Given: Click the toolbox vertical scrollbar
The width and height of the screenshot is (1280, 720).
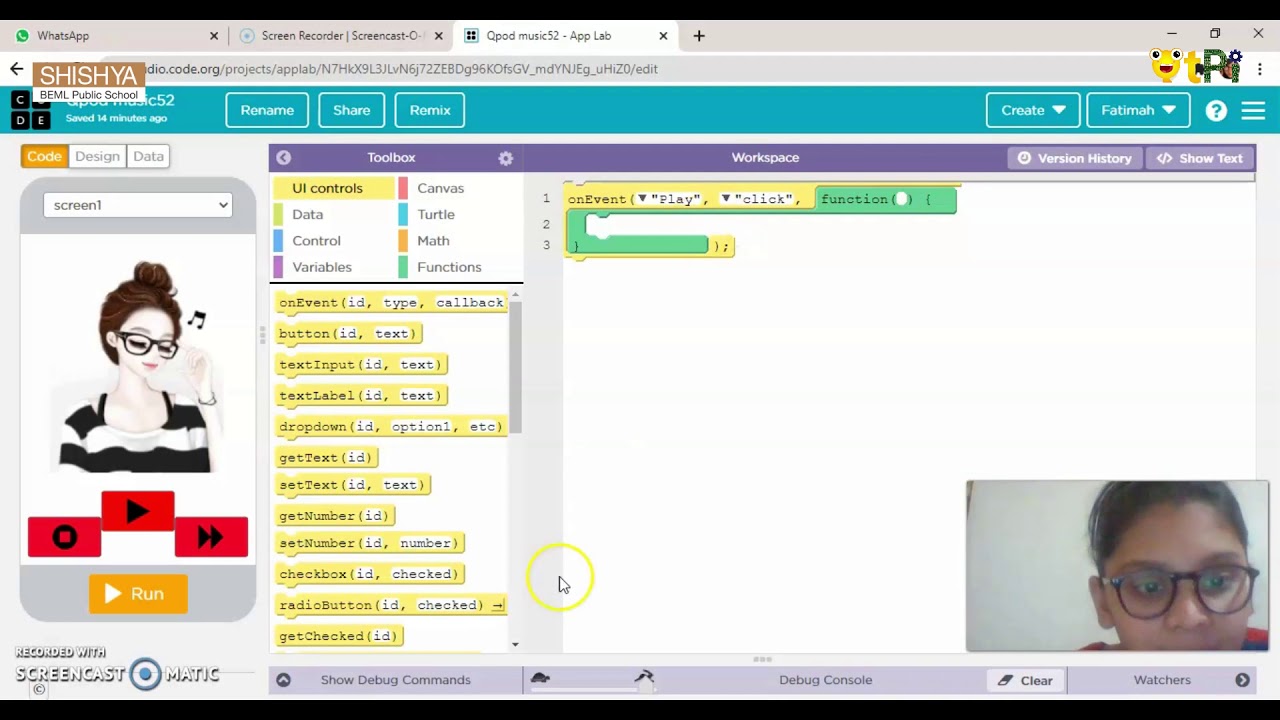Looking at the screenshot, I should click(x=515, y=366).
